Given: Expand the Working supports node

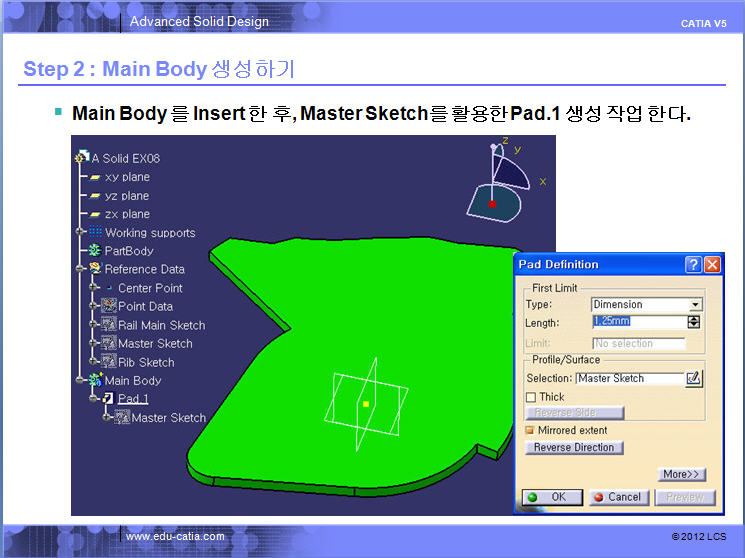Looking at the screenshot, I should tap(81, 233).
